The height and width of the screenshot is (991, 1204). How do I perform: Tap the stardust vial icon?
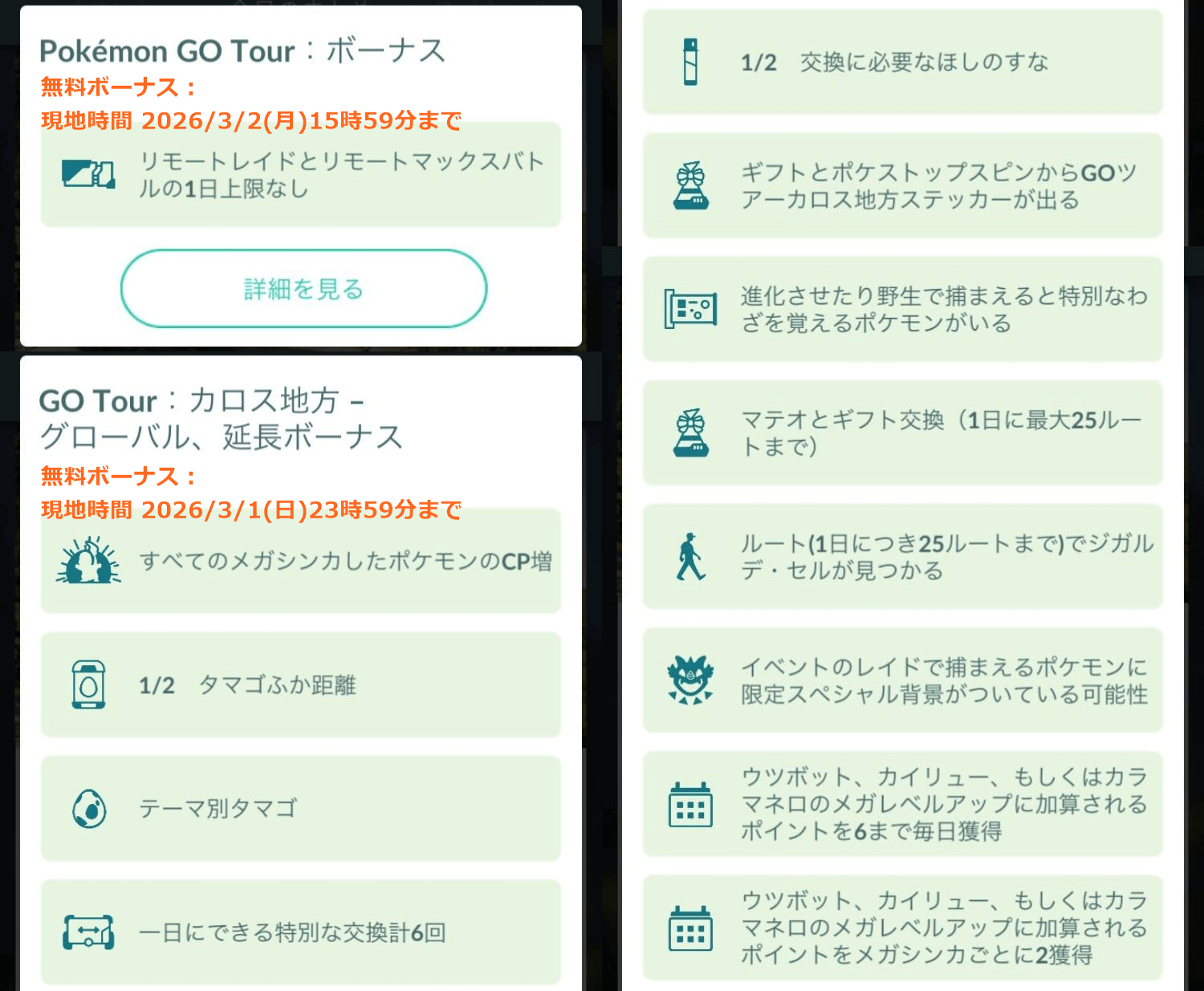[690, 62]
